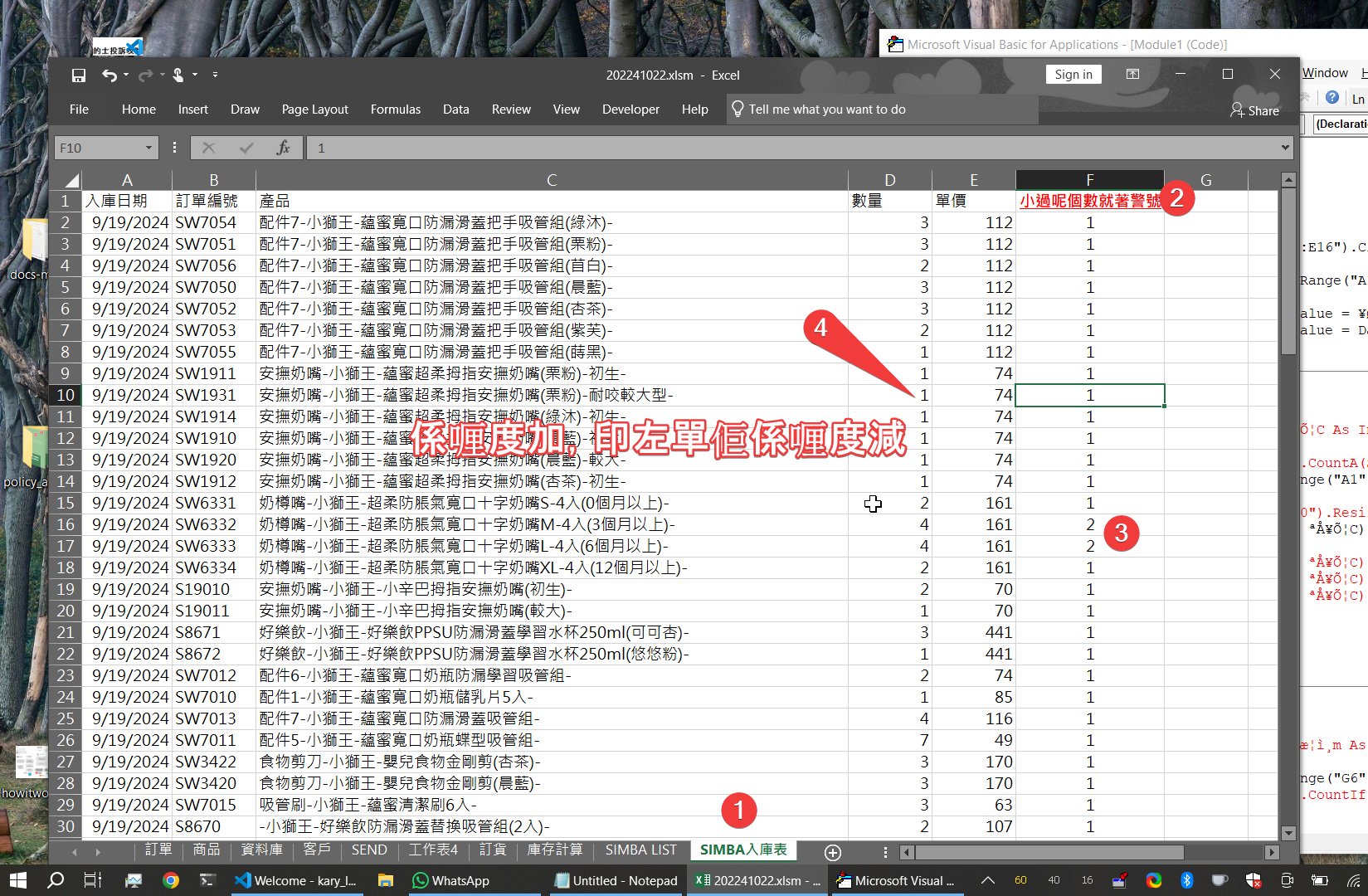Click the Share button
The image size is (1368, 896).
[x=1254, y=110]
